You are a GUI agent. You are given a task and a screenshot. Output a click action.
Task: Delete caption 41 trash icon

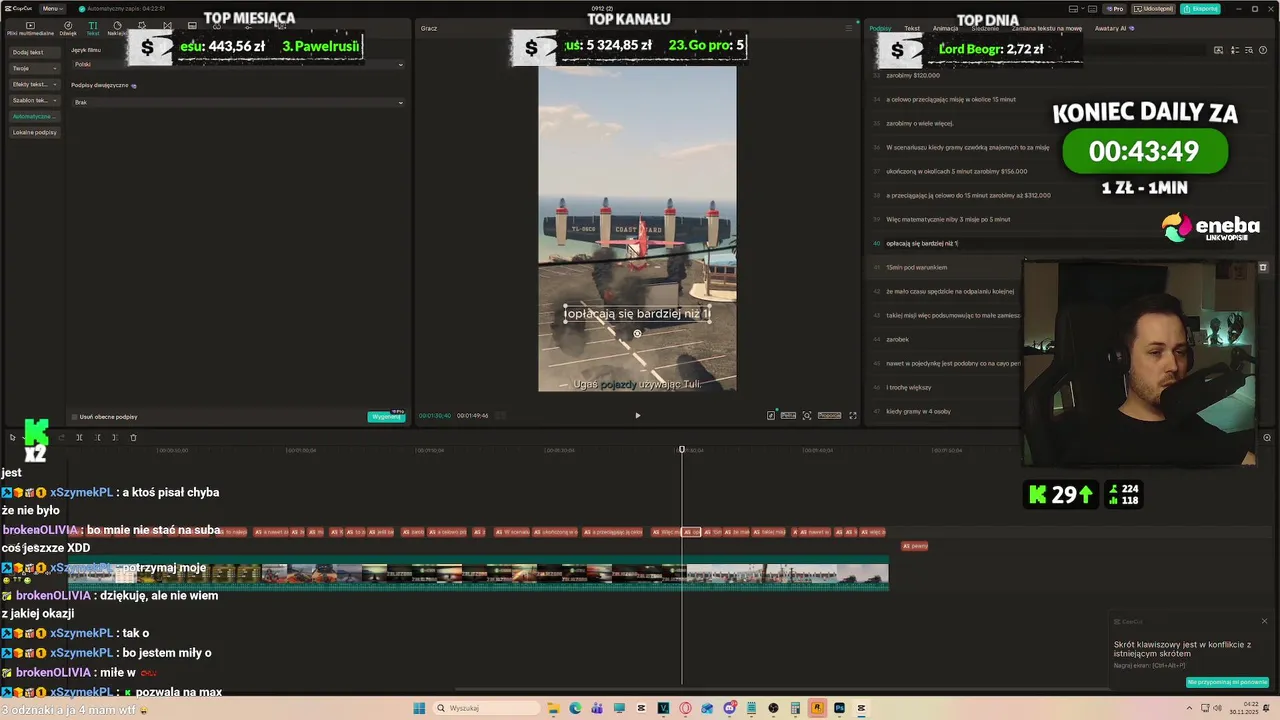pos(1262,267)
